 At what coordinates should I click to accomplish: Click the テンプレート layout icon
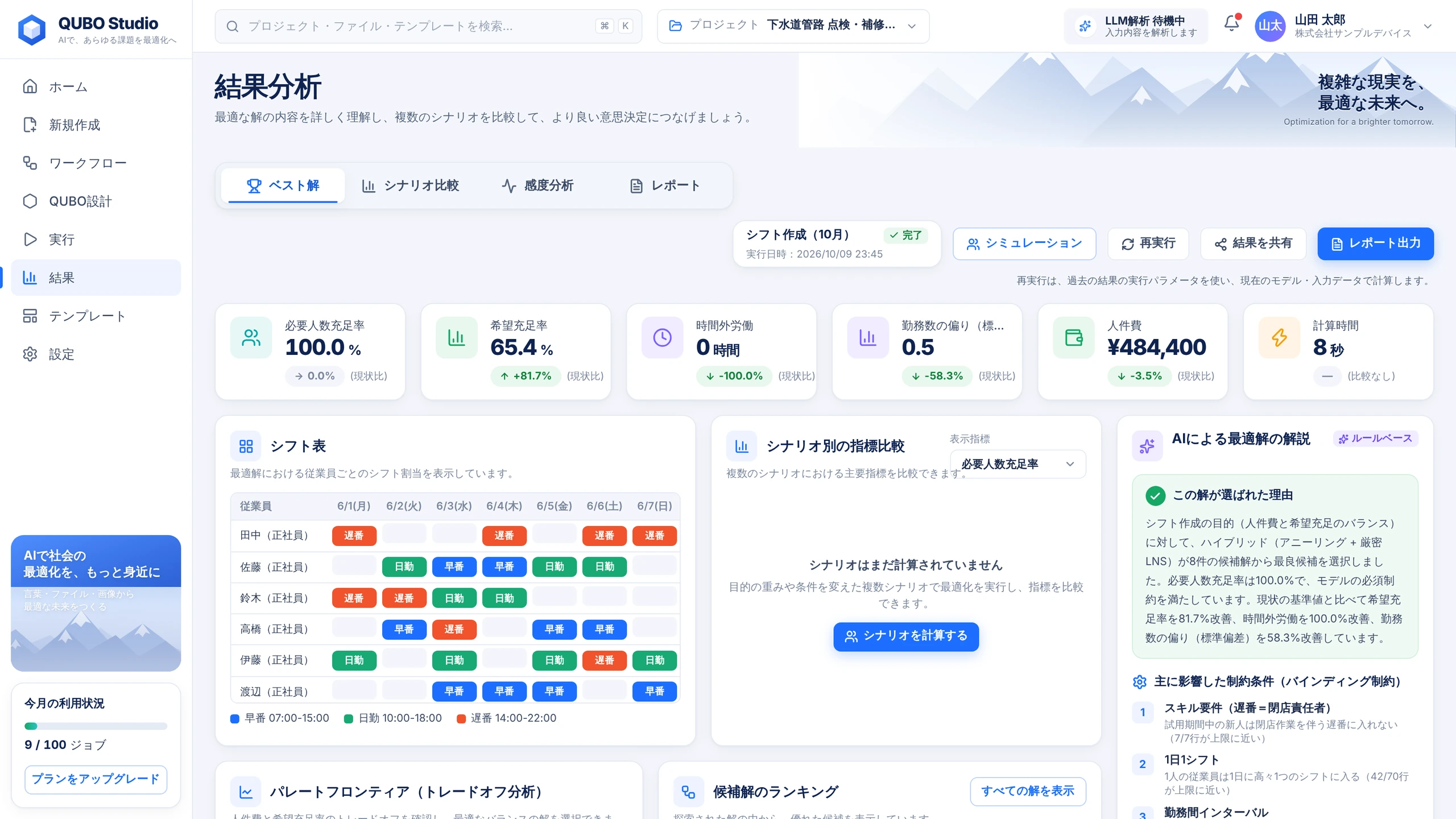(30, 316)
